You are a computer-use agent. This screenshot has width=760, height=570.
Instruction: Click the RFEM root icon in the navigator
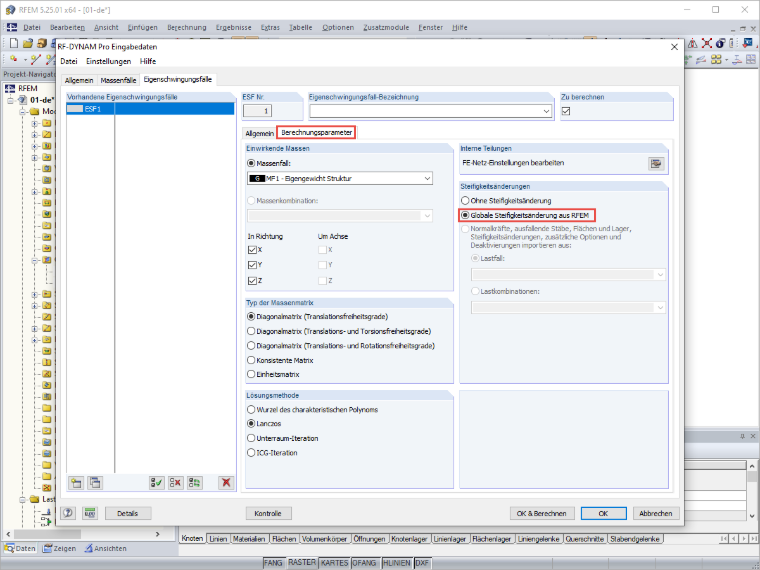click(x=10, y=89)
